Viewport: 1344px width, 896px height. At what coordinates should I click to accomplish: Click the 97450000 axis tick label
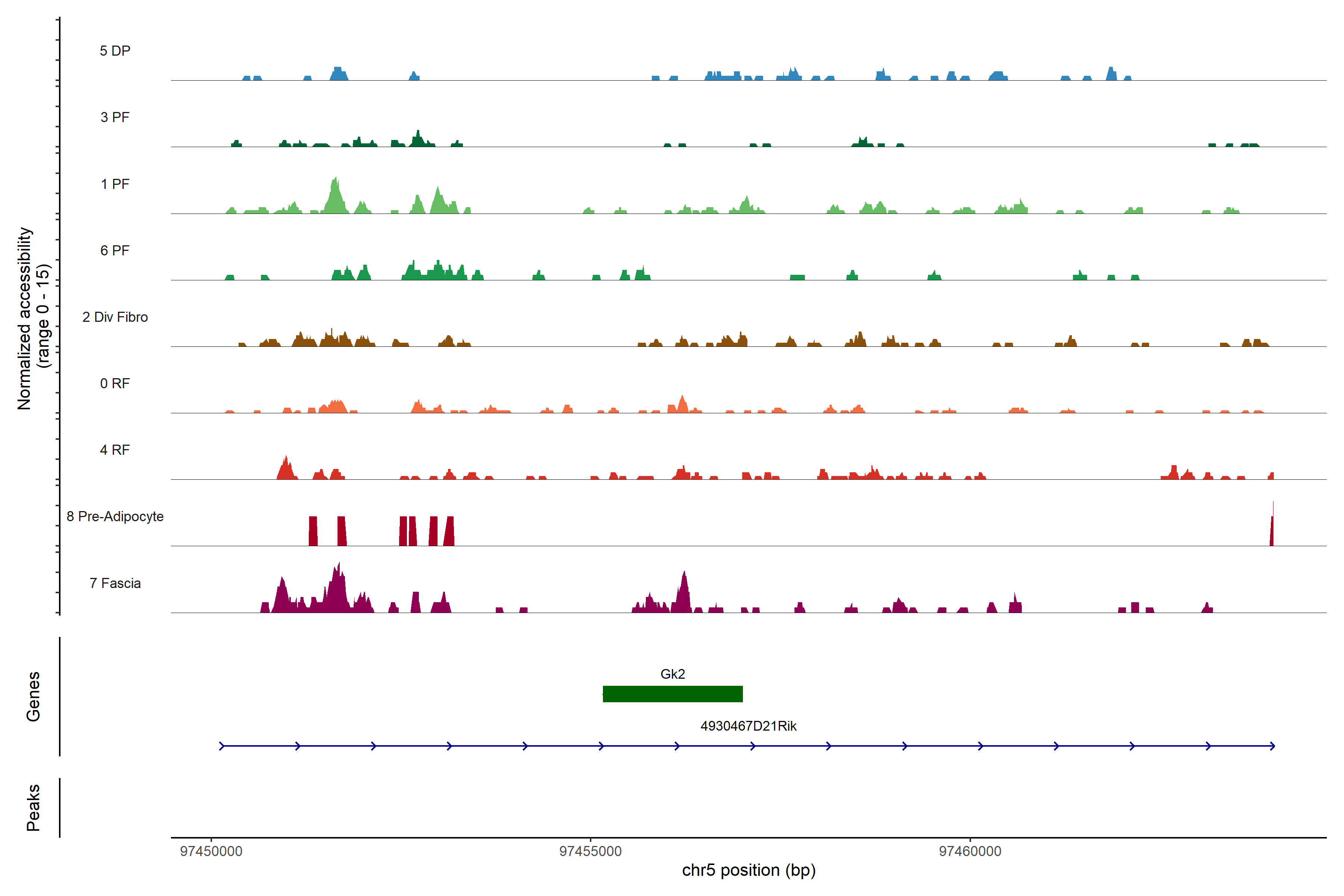pyautogui.click(x=211, y=851)
